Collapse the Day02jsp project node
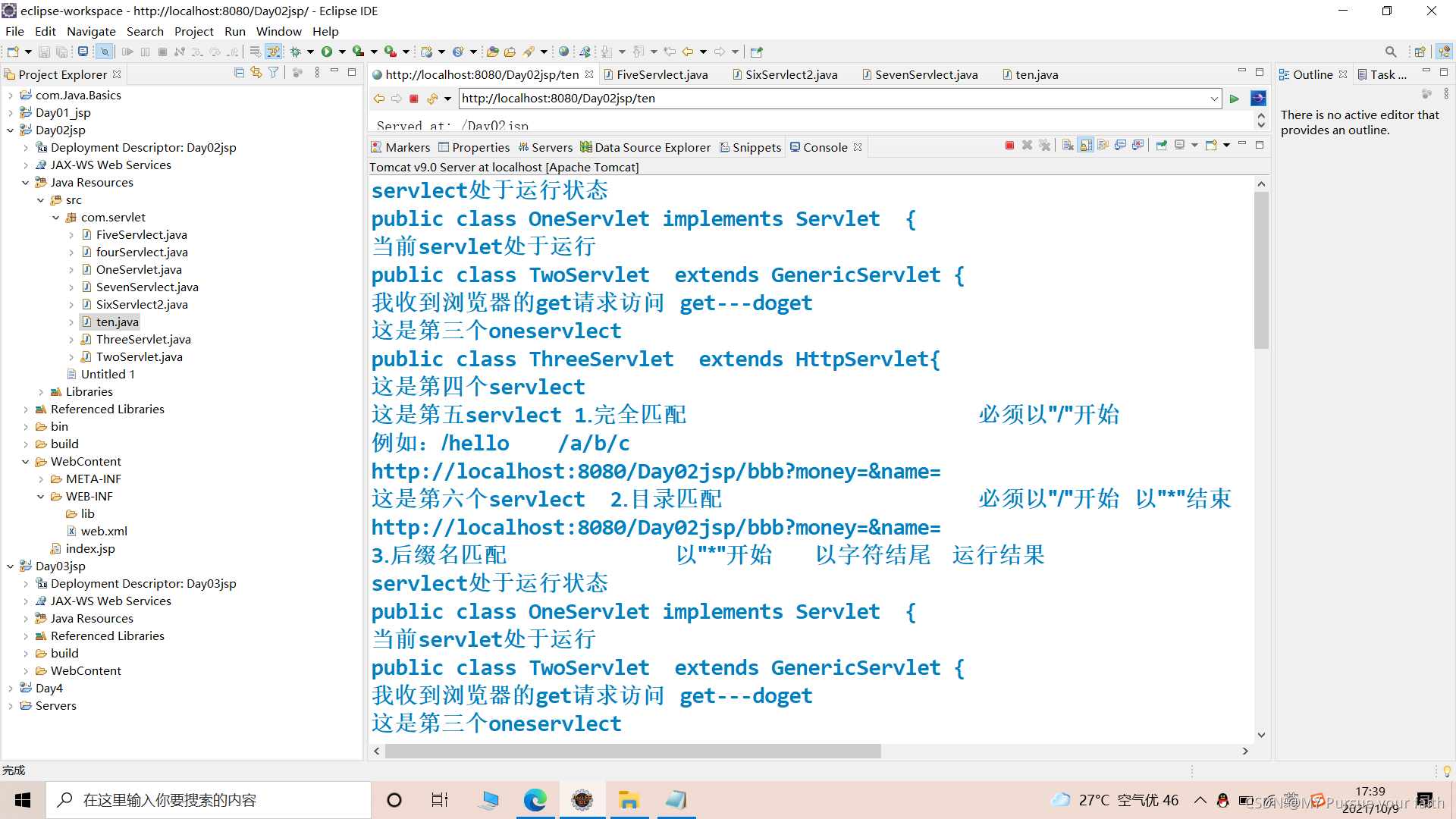This screenshot has height=819, width=1456. [11, 130]
